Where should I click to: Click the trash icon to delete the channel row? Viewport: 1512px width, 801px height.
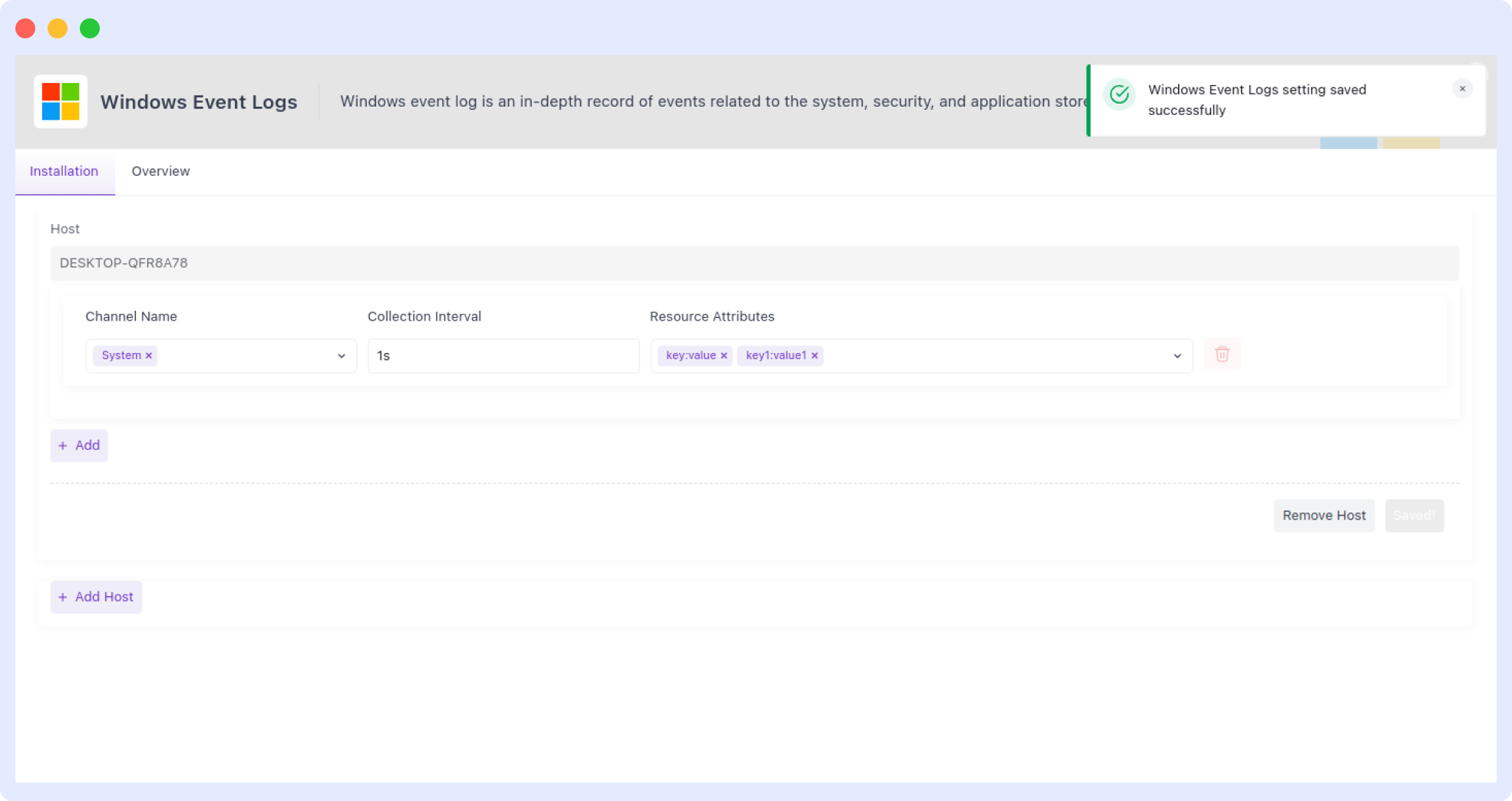[1222, 354]
